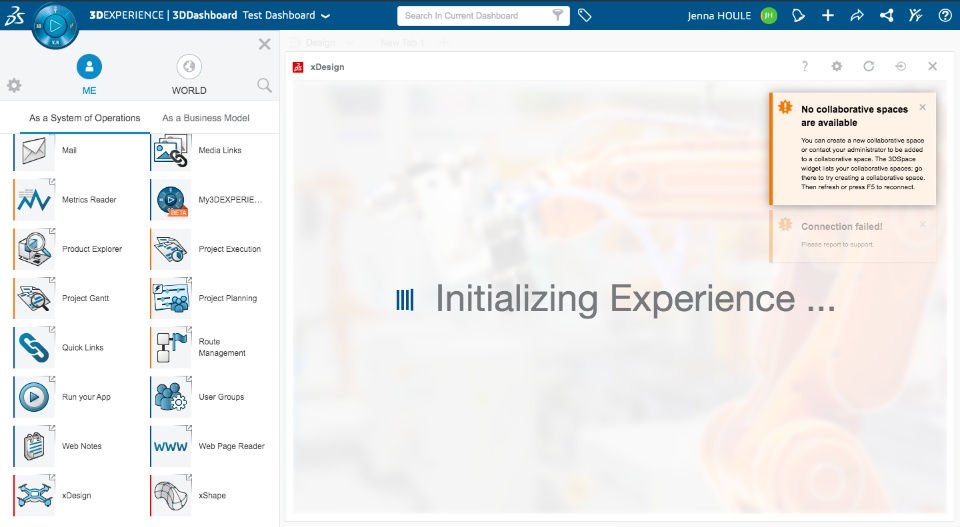Open the tags icon next to search
Viewport: 960px width, 527px height.
585,15
